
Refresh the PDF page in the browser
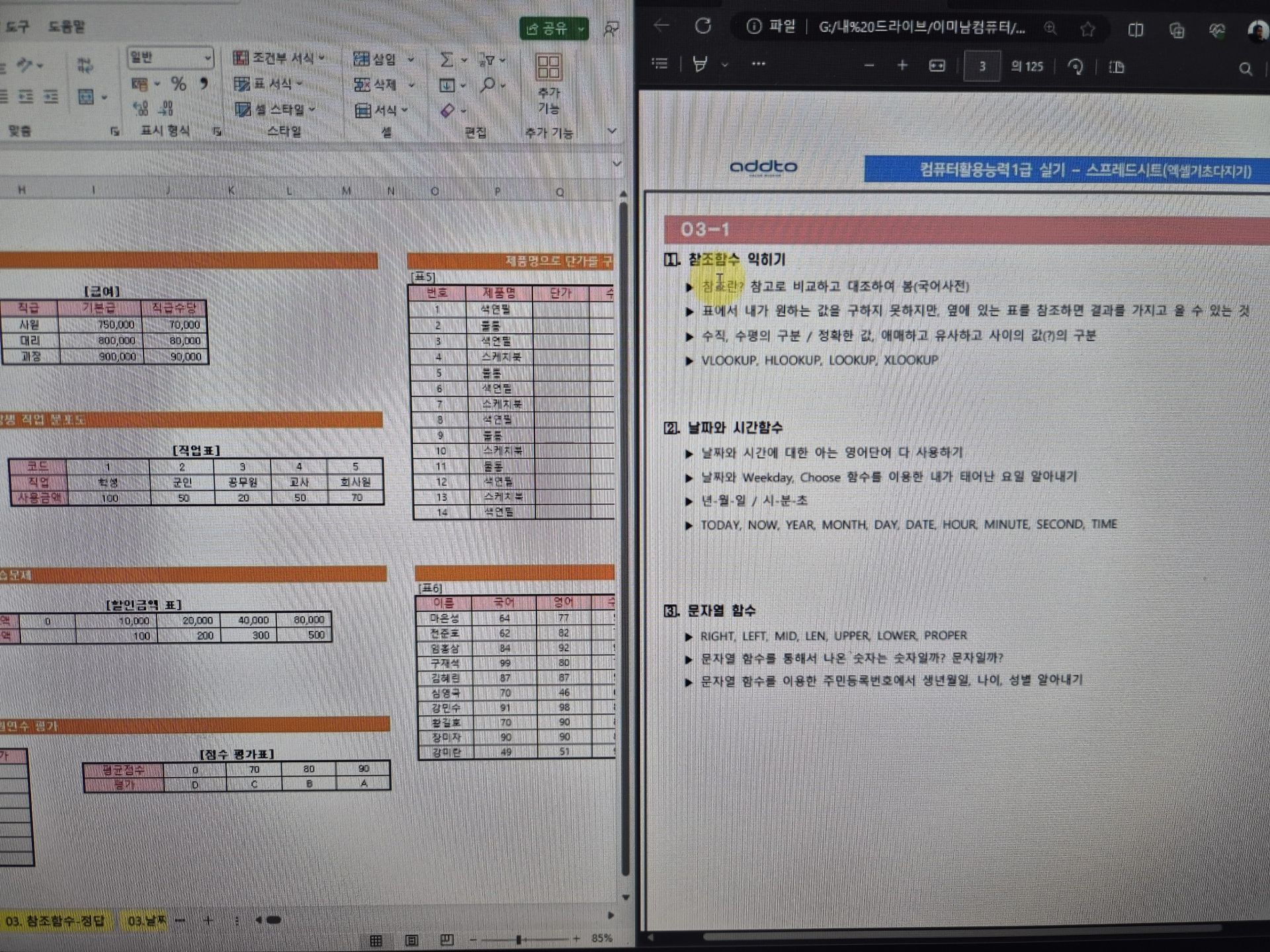click(703, 26)
